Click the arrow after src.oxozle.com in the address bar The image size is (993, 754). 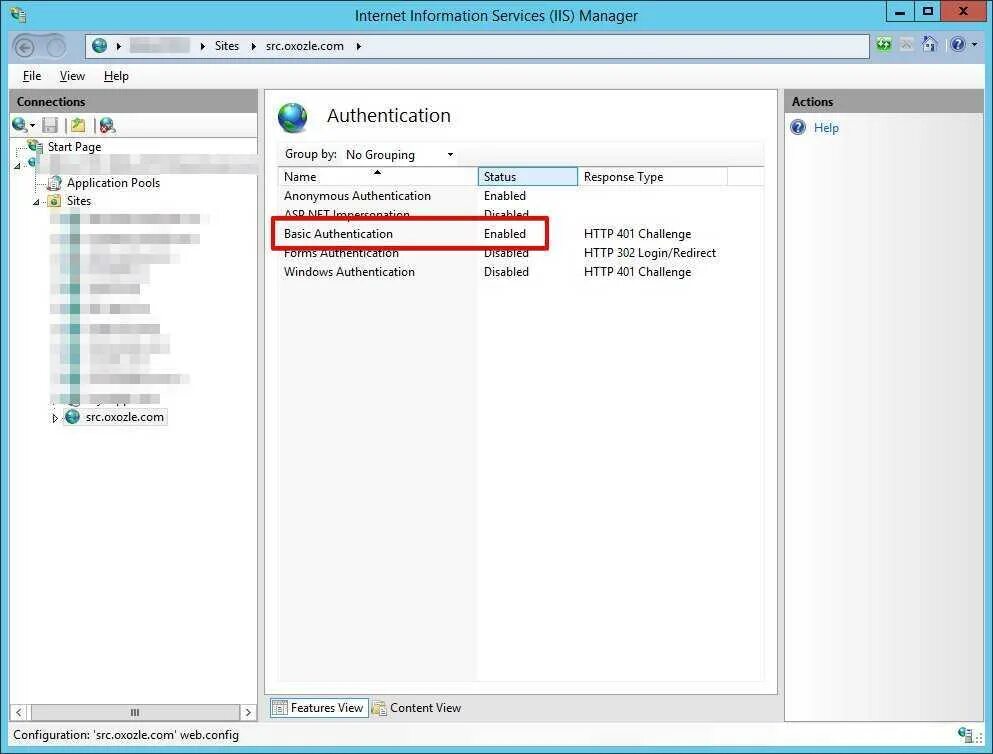(x=358, y=46)
